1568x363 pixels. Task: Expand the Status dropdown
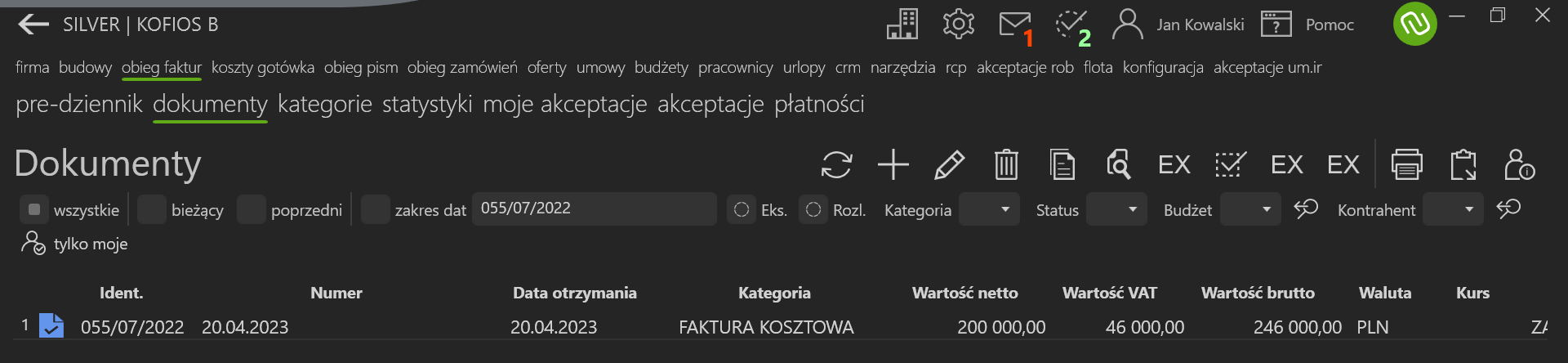(1117, 209)
